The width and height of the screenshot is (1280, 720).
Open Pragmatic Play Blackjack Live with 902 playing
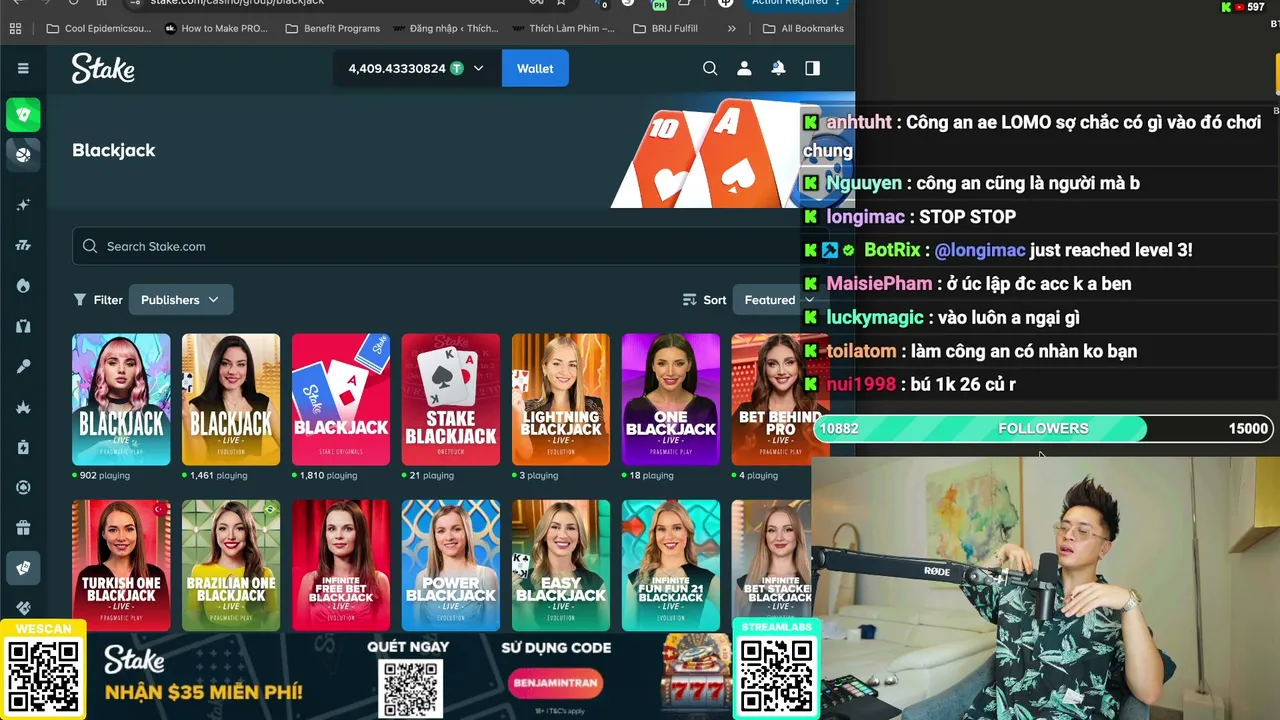tap(121, 399)
